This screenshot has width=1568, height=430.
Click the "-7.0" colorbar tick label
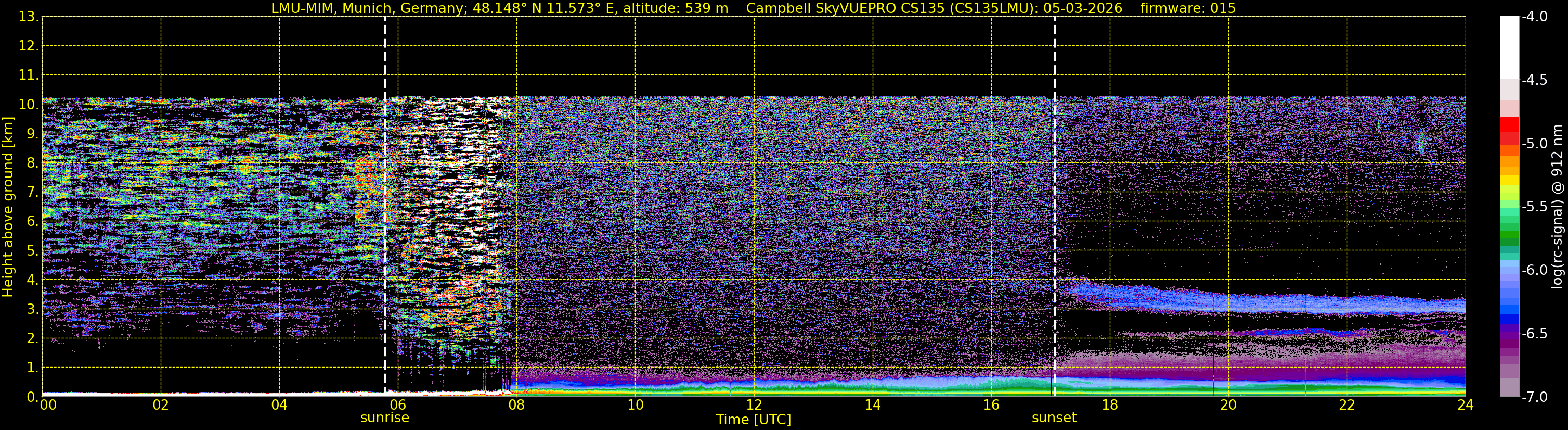point(1535,397)
